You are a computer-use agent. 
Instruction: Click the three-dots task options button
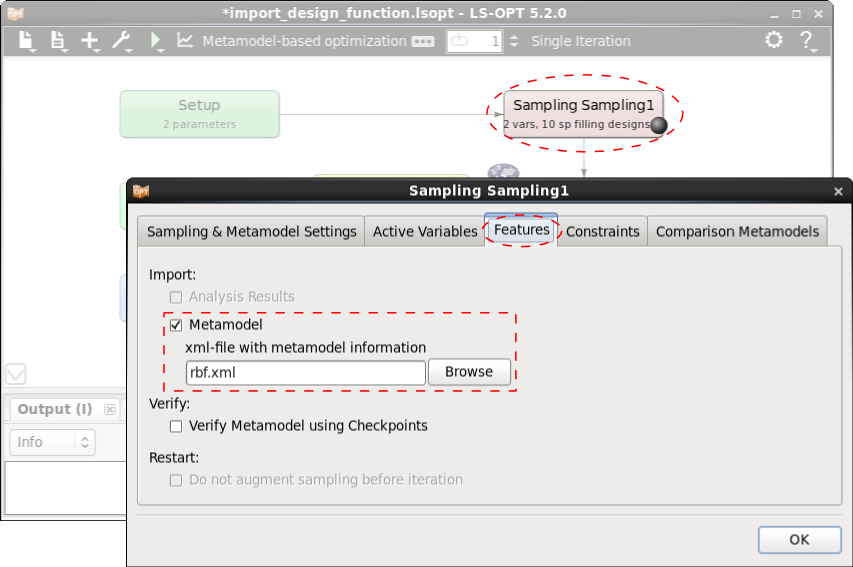pyautogui.click(x=423, y=41)
